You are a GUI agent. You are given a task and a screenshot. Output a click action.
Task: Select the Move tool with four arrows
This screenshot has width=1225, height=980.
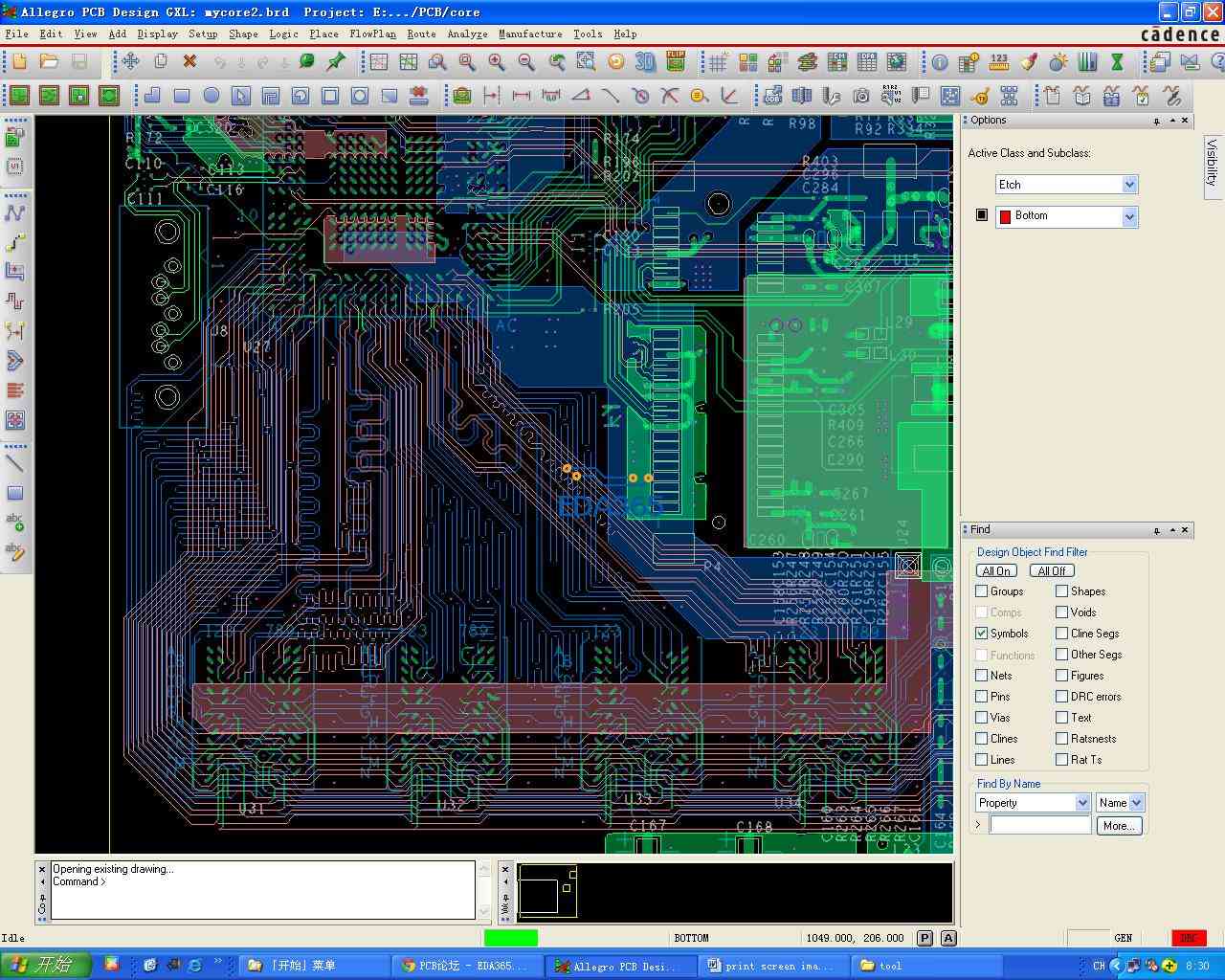[x=130, y=62]
